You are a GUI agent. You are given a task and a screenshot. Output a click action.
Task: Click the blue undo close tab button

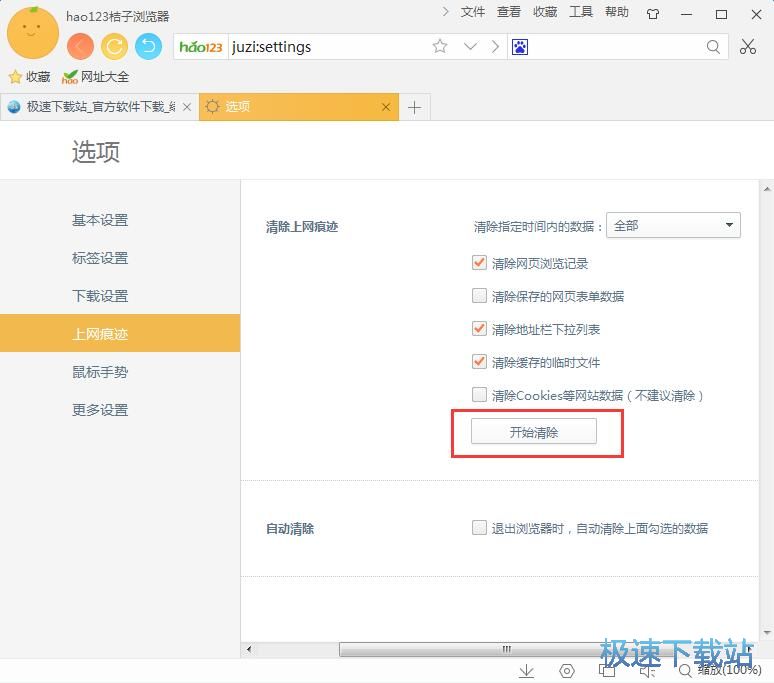[x=149, y=46]
